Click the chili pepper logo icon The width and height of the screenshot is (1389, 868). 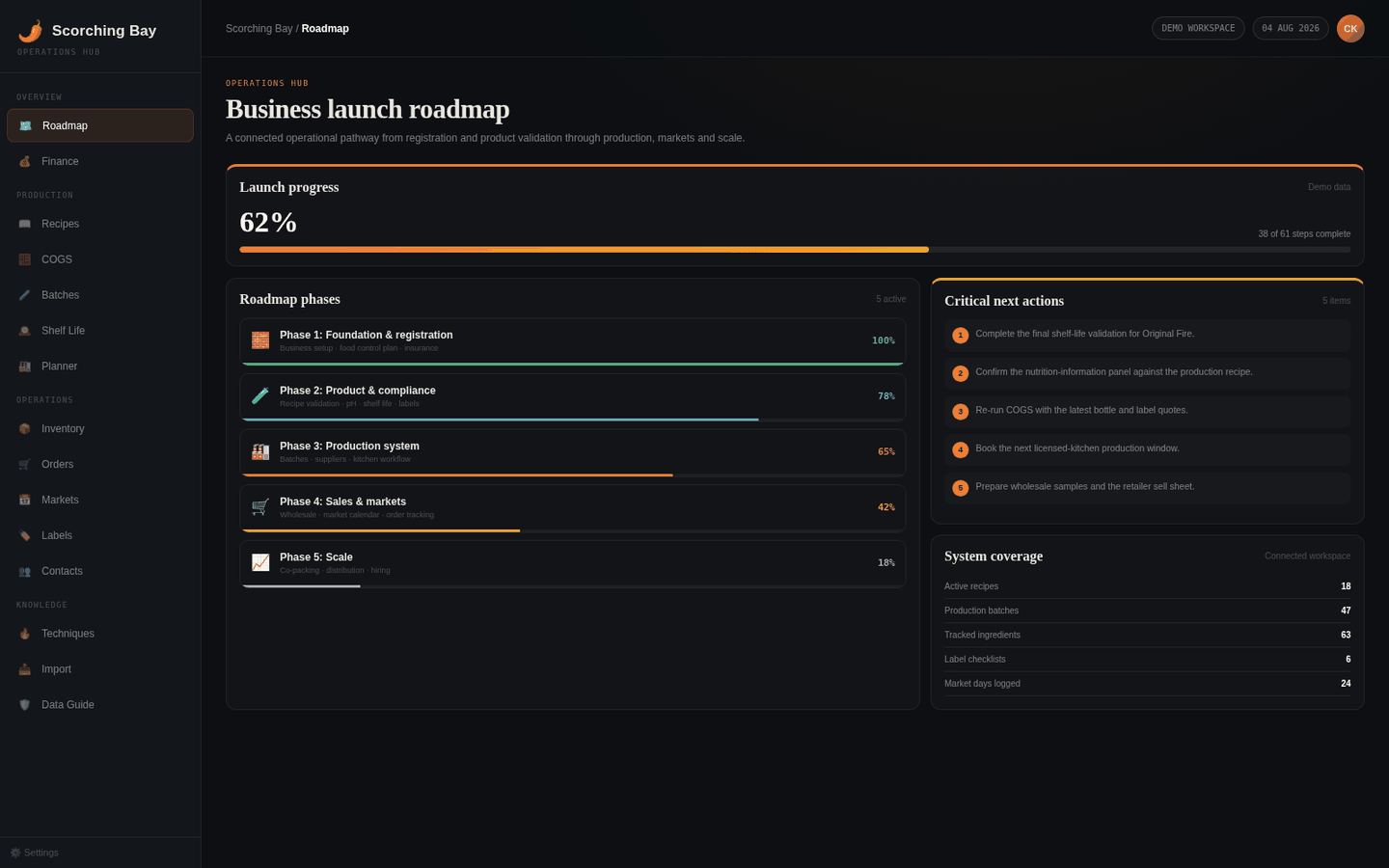(x=30, y=31)
